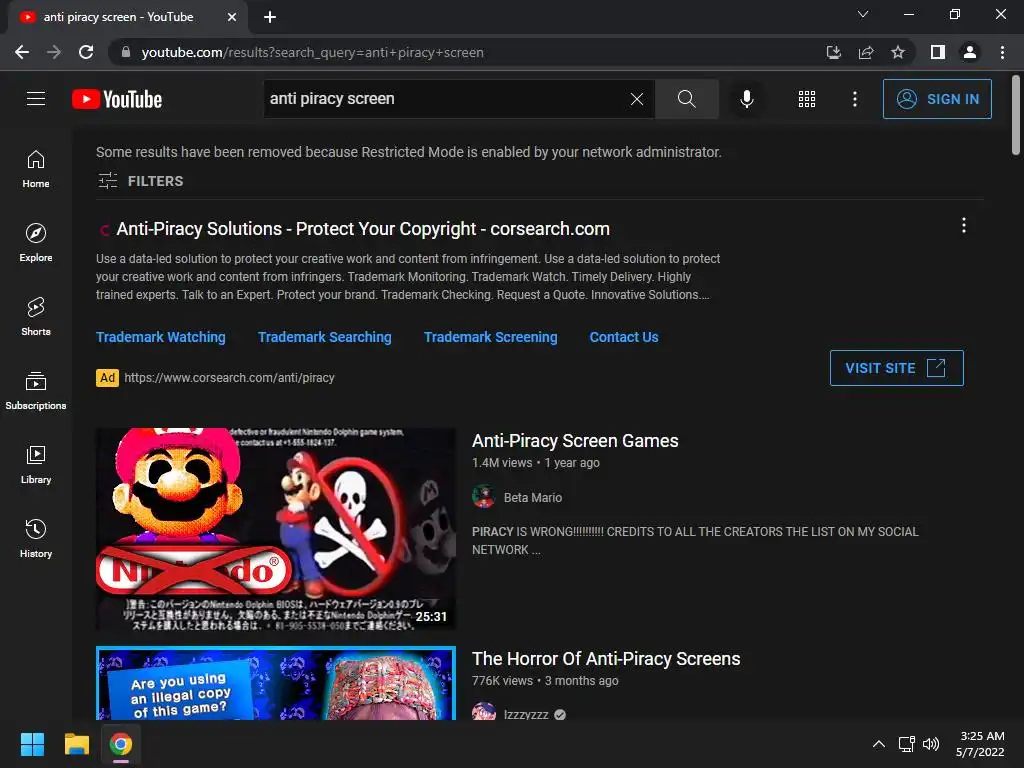Screen dimensions: 1024x768
Task: Select the anti piracy screen YouTube tab
Action: [x=127, y=17]
